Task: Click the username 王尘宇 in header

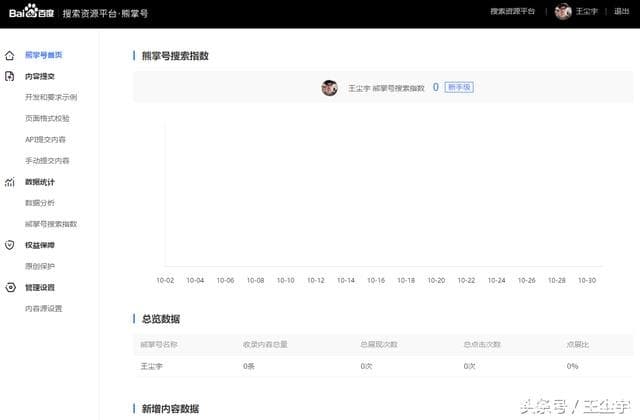Action: pyautogui.click(x=587, y=11)
